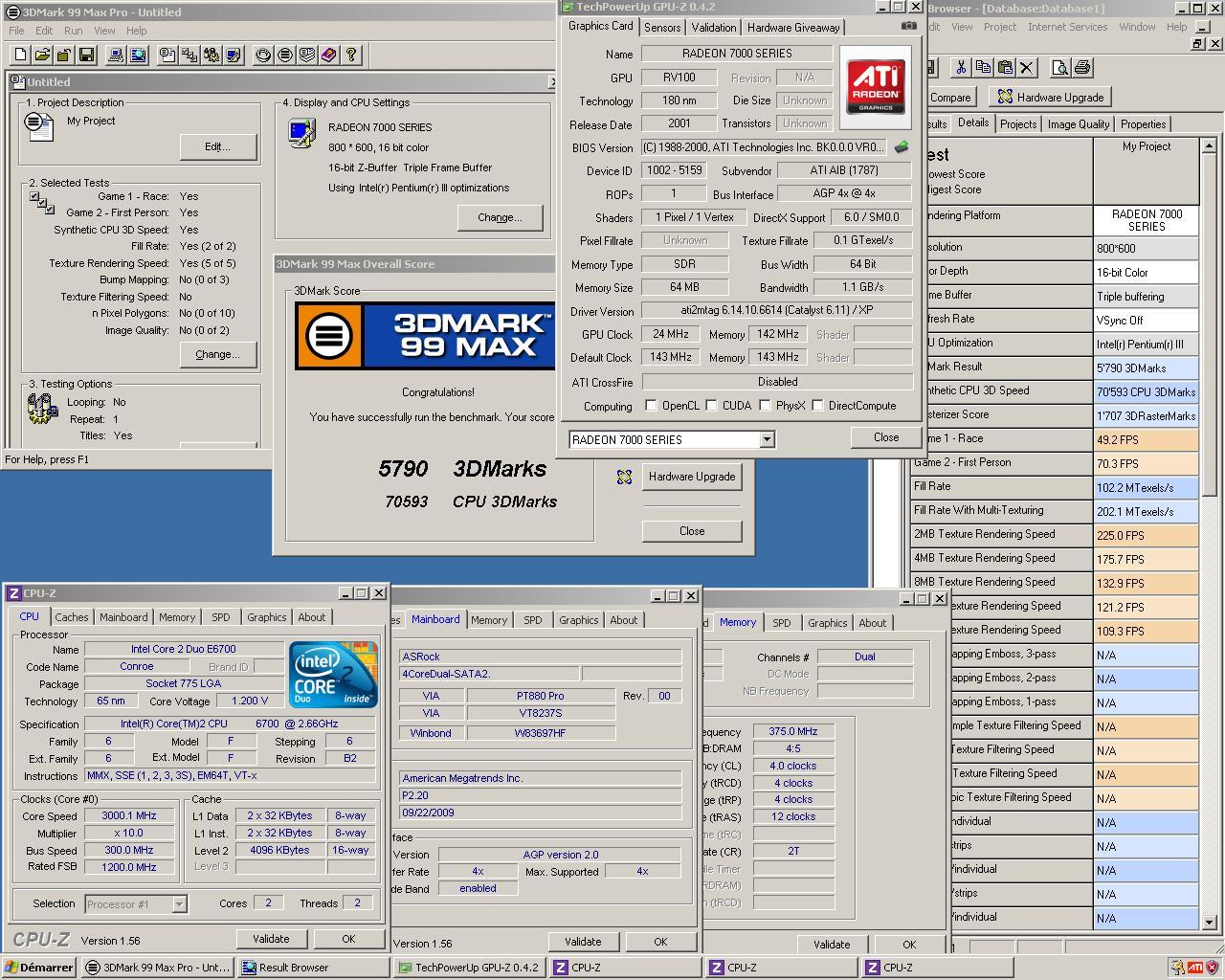
Task: Click the Result Browser scrollbar up arrow
Action: tap(1209, 145)
